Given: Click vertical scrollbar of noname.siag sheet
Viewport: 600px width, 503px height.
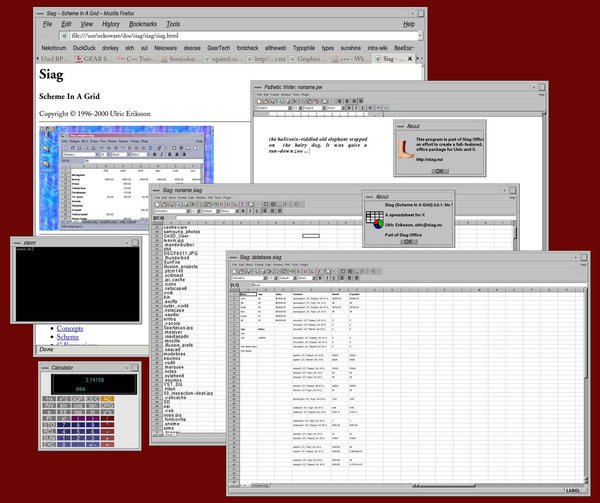Looking at the screenshot, I should (x=515, y=235).
